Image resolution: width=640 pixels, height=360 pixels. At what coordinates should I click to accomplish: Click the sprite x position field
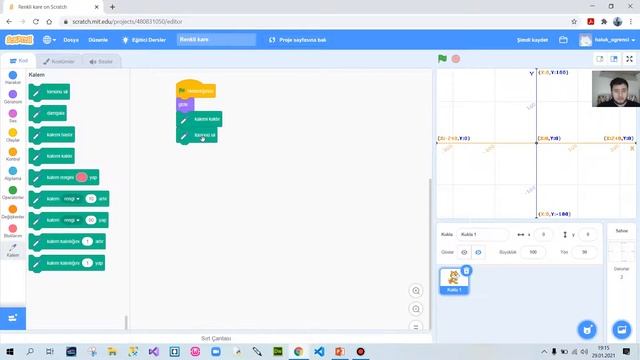(543, 234)
